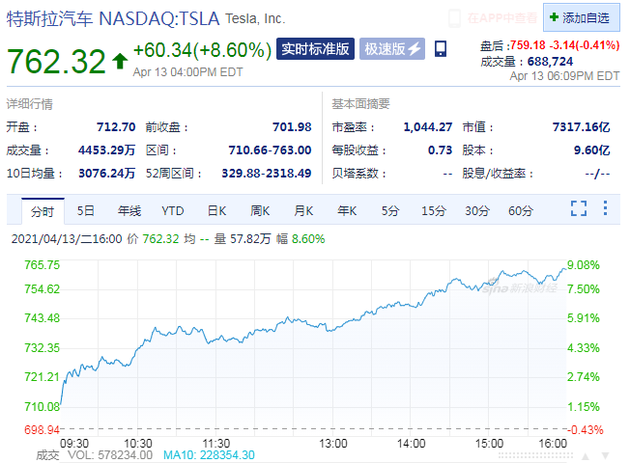The image size is (630, 463).
Task: Click the current price 762.32
Action: (x=57, y=61)
